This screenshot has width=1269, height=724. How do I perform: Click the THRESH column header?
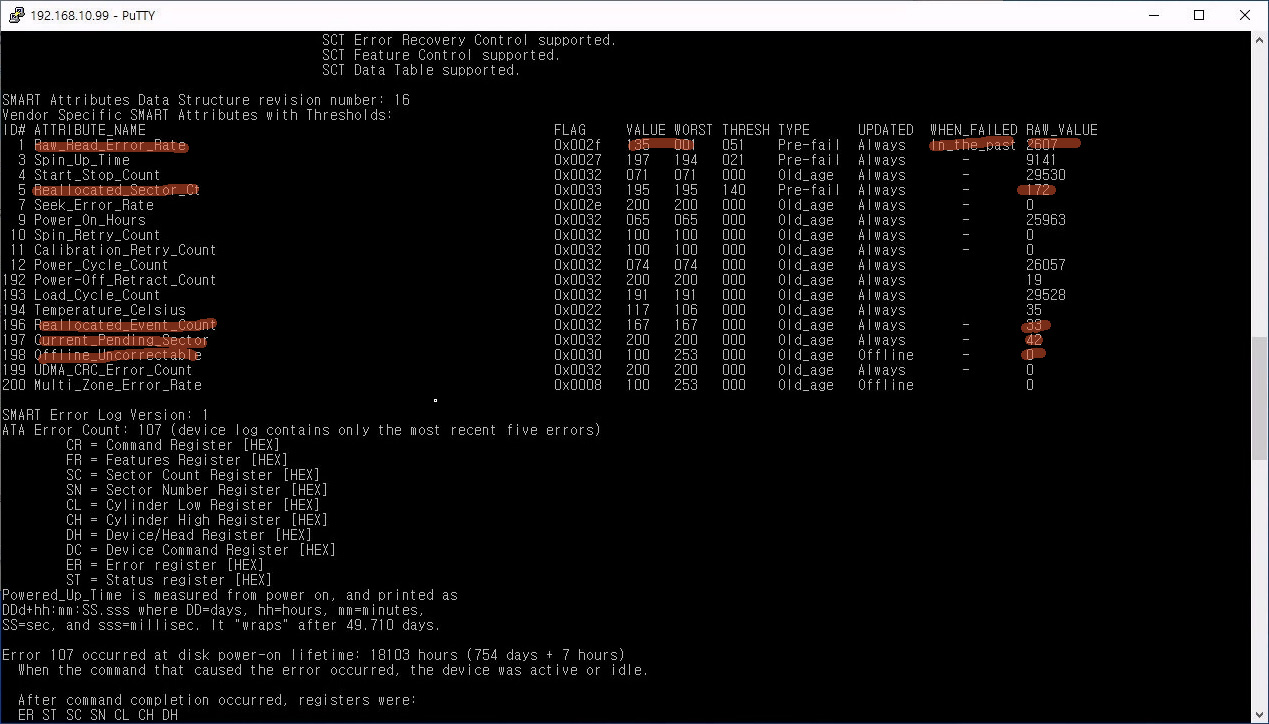pos(745,130)
